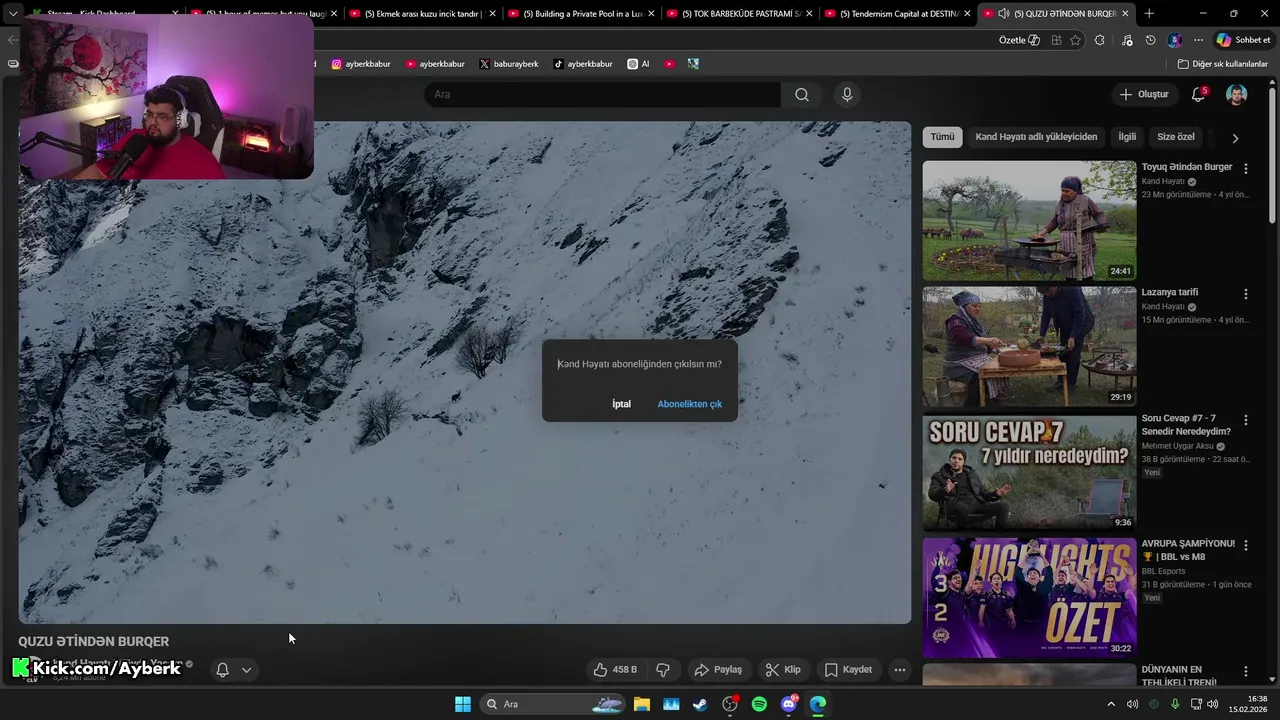
Task: Click the Özetle summarize button
Action: (x=1019, y=40)
